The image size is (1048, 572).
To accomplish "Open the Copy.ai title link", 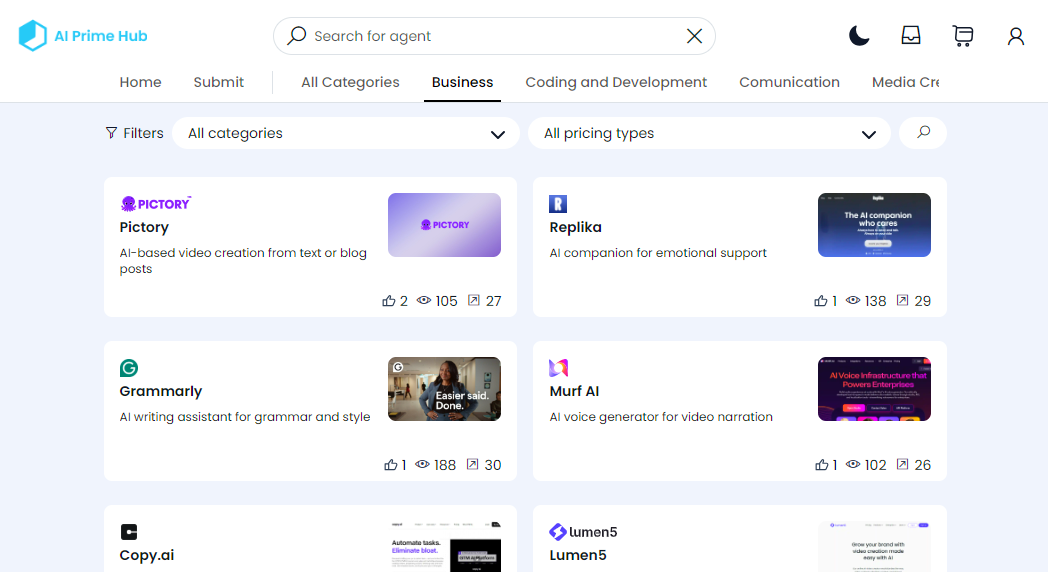I will [146, 555].
